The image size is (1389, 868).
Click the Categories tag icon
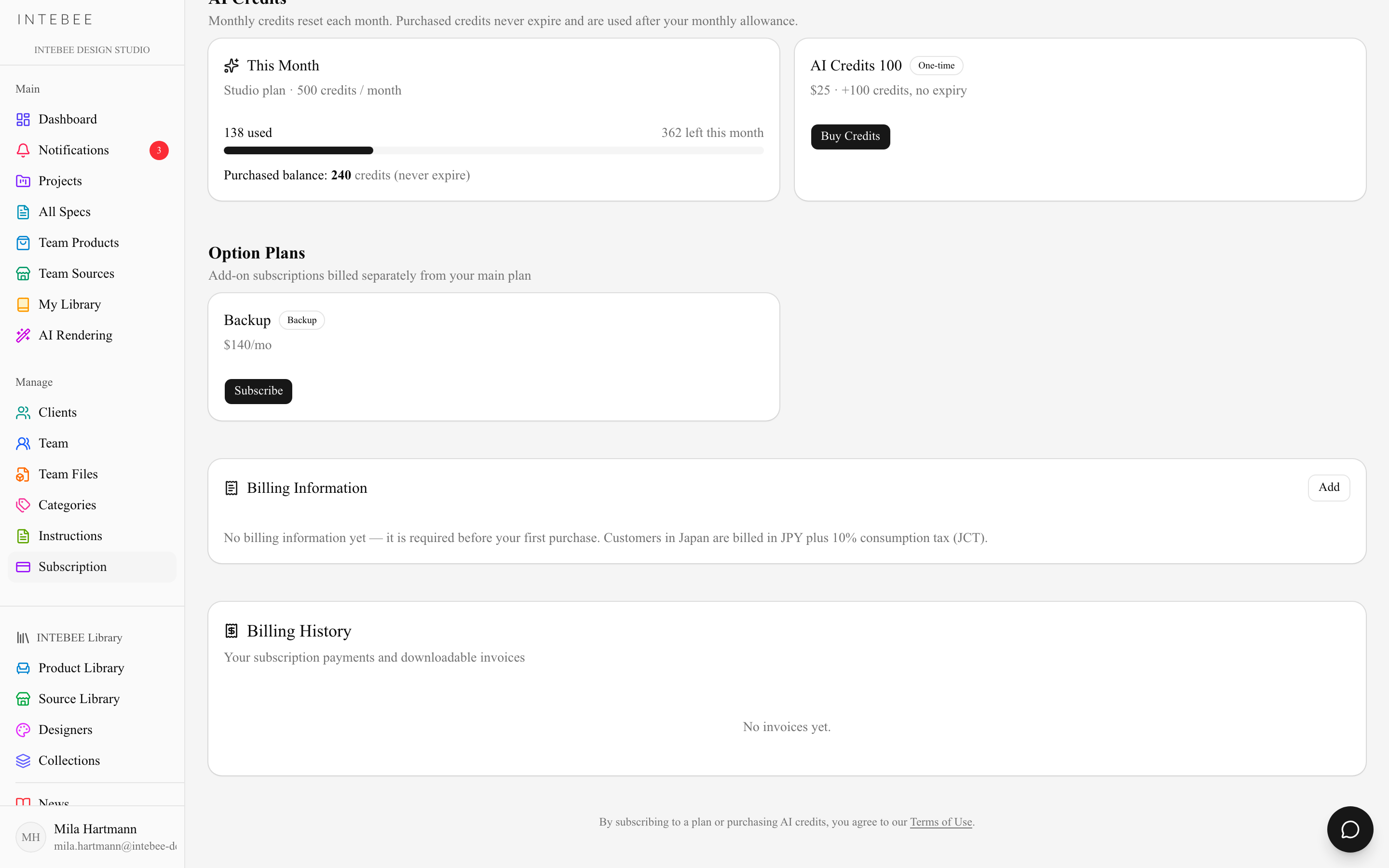(23, 505)
